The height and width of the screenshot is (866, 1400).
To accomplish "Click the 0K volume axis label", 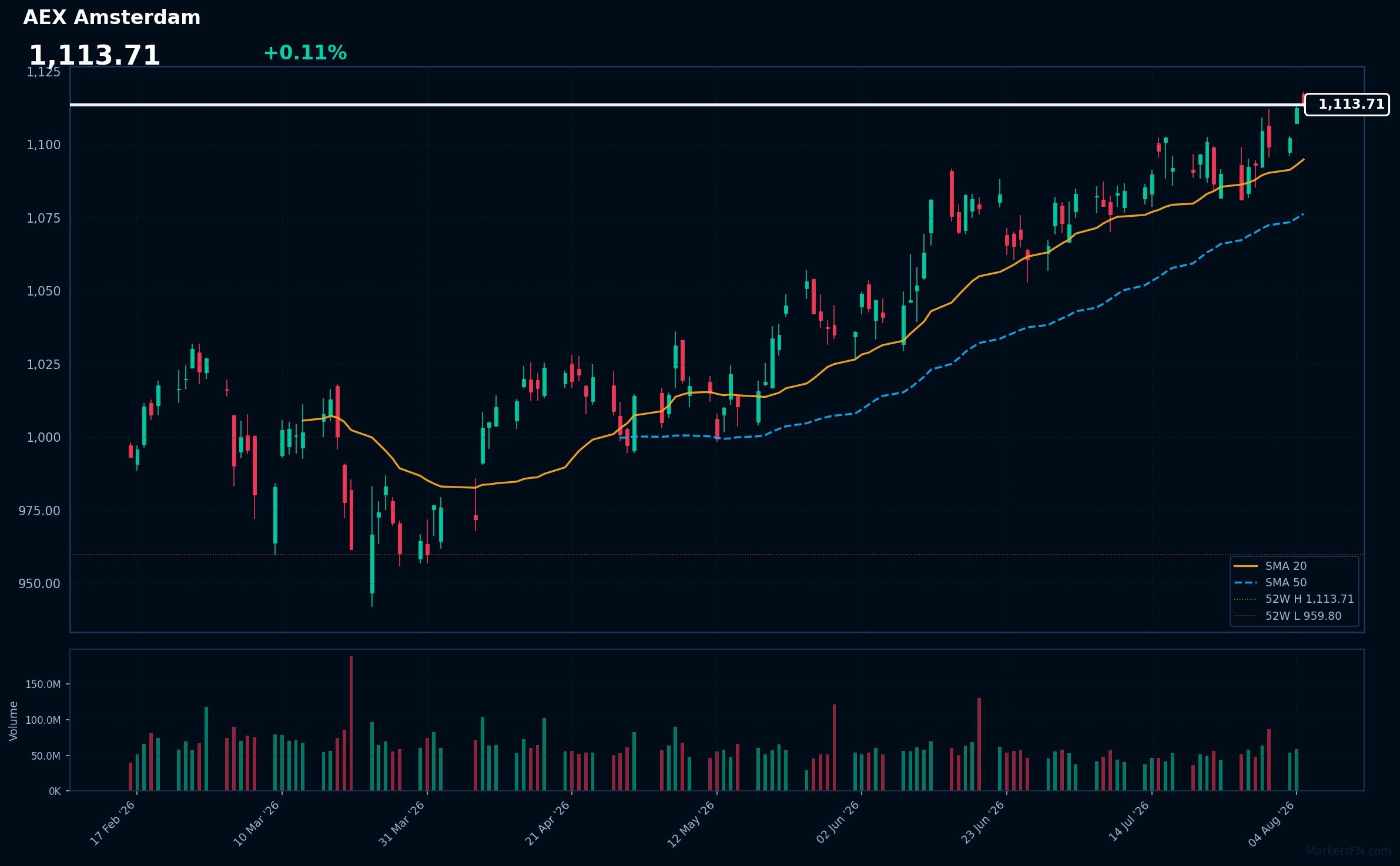I will coord(55,791).
